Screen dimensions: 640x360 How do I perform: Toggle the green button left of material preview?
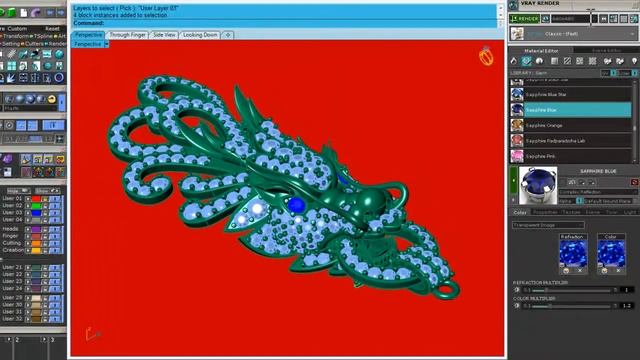[x=514, y=180]
